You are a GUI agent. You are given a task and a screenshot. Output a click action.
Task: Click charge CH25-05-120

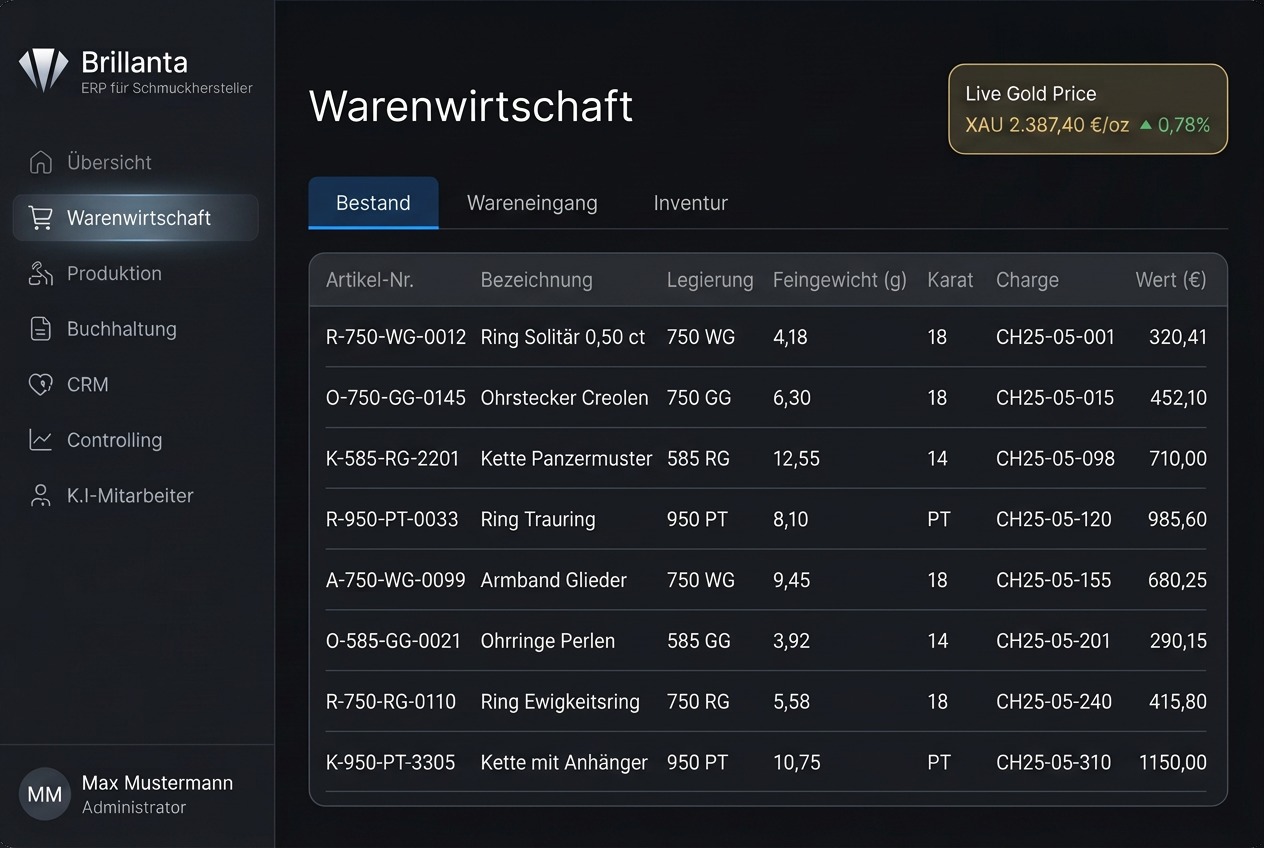1054,520
